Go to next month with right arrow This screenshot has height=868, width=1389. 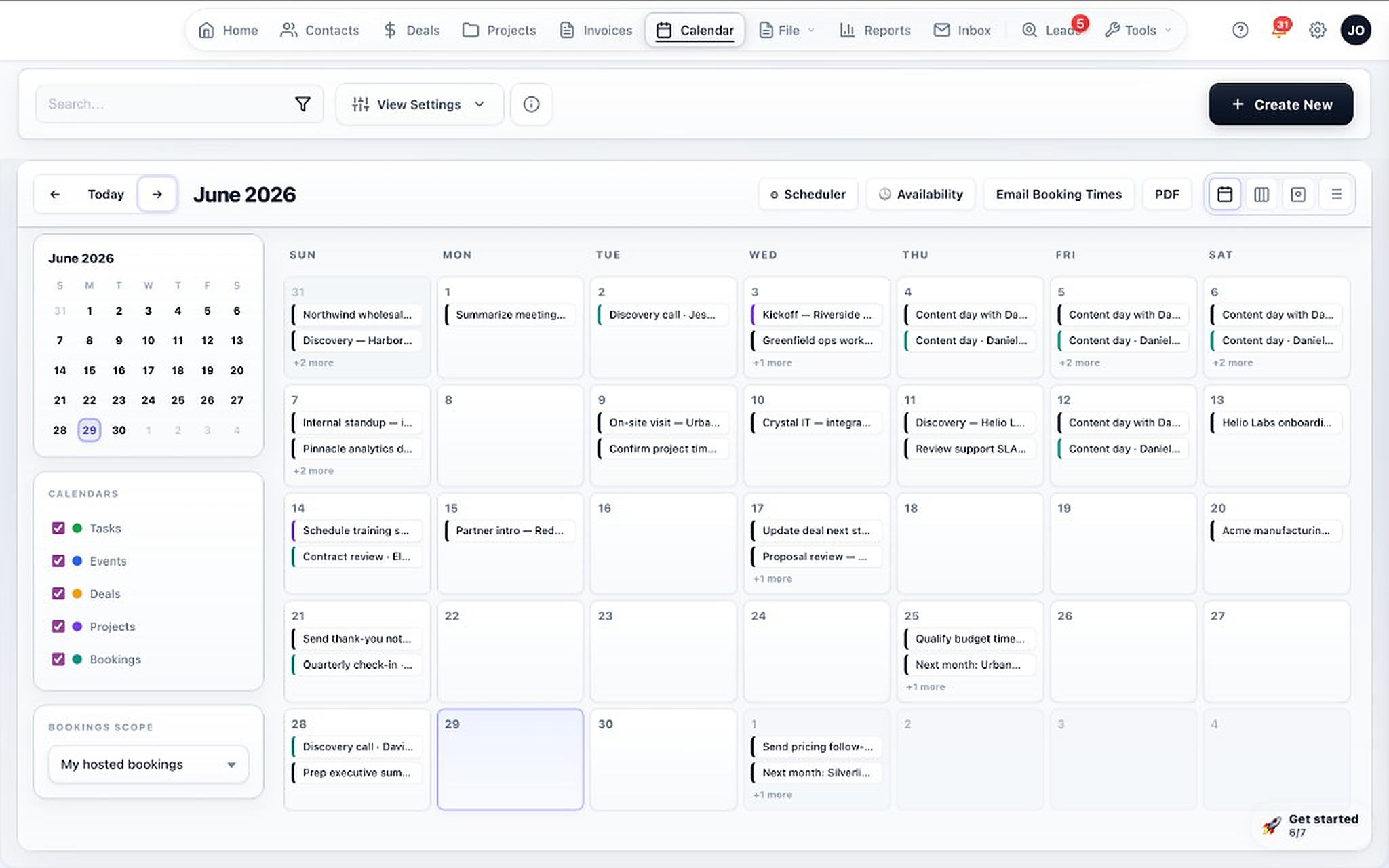[x=157, y=195]
